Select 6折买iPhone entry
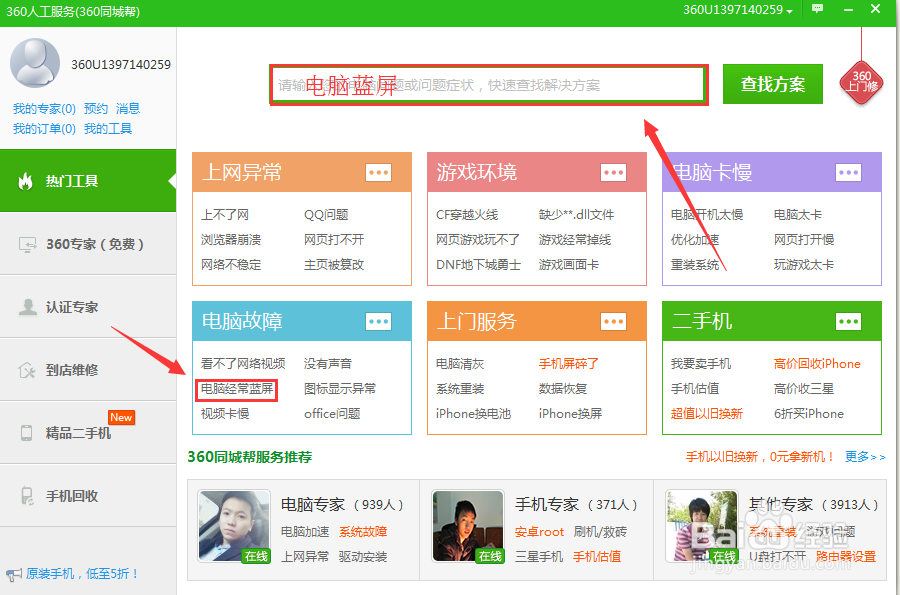Viewport: 900px width, 595px height. (x=809, y=414)
